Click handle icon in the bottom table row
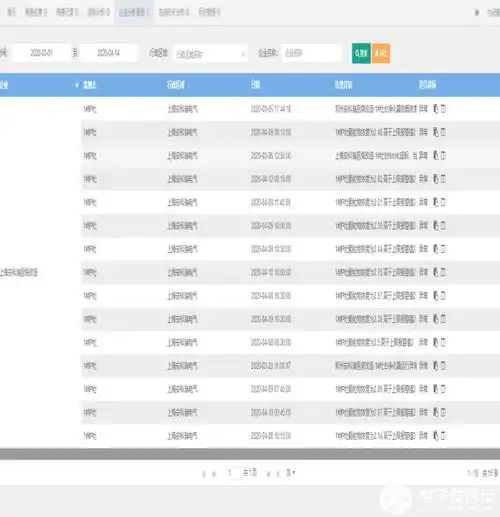The height and width of the screenshot is (517, 500). tap(436, 435)
